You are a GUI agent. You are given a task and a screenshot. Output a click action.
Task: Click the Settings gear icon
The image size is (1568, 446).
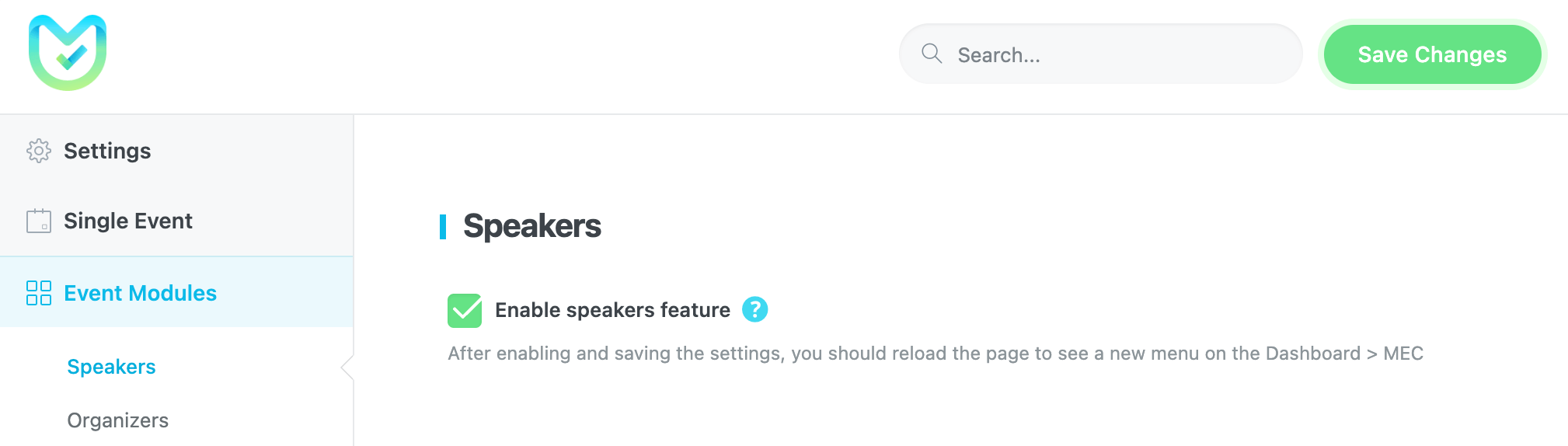pos(38,151)
